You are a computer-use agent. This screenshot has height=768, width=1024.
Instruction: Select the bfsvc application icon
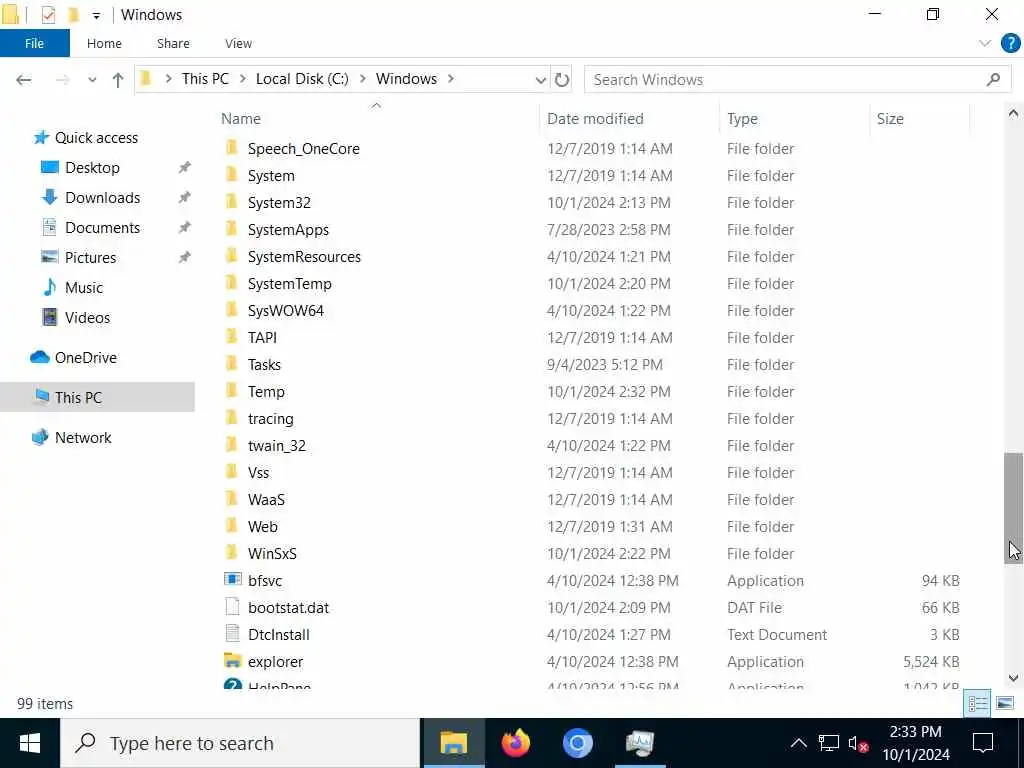coord(232,580)
